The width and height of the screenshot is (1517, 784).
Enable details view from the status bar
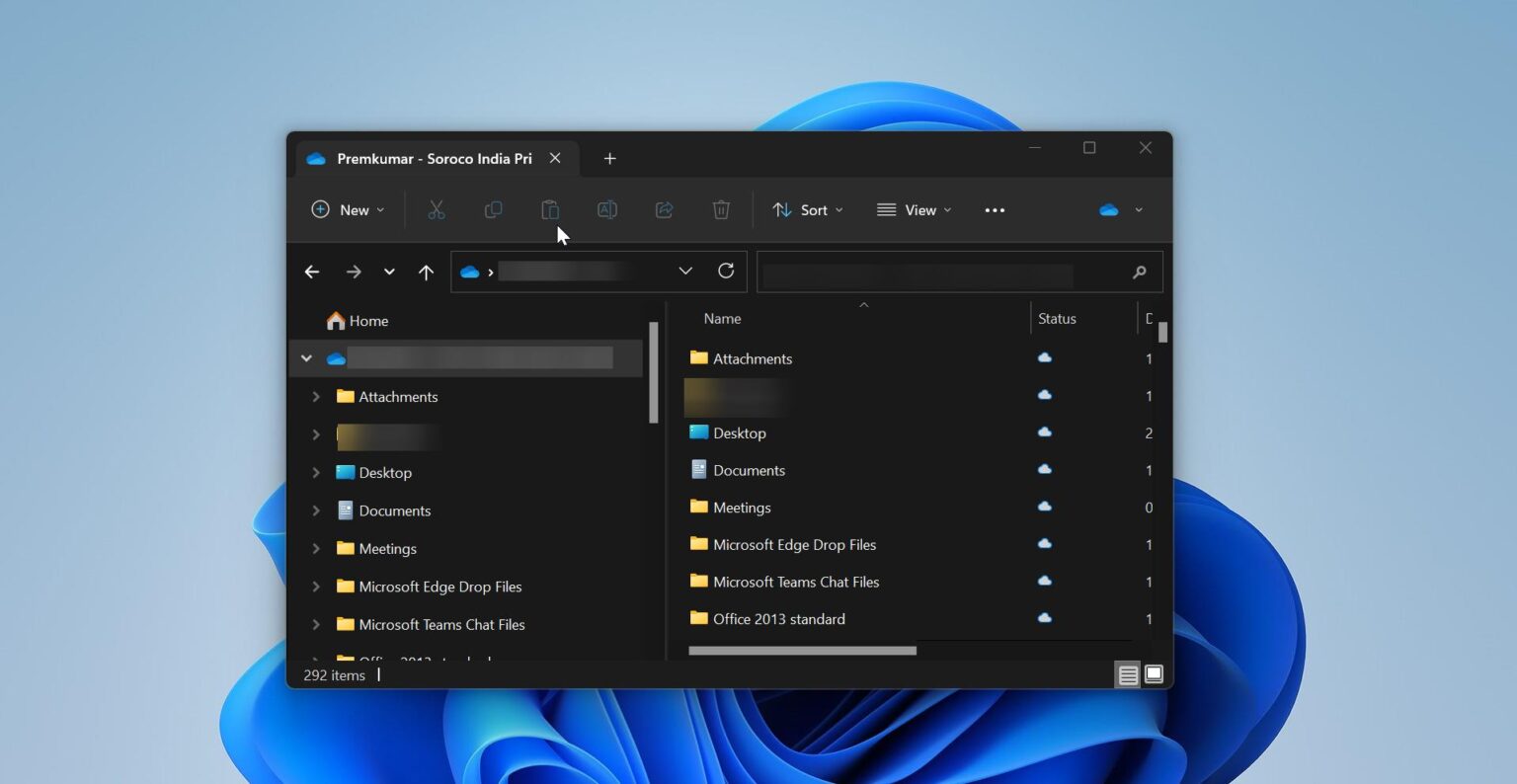[1127, 674]
